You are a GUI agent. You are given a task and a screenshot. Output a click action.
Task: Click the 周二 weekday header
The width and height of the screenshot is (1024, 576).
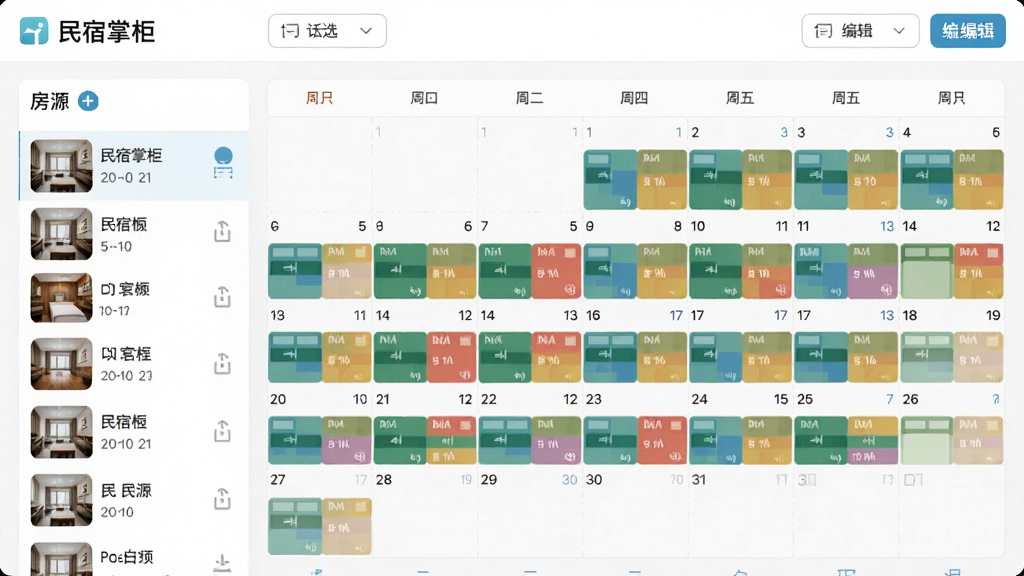pos(530,98)
